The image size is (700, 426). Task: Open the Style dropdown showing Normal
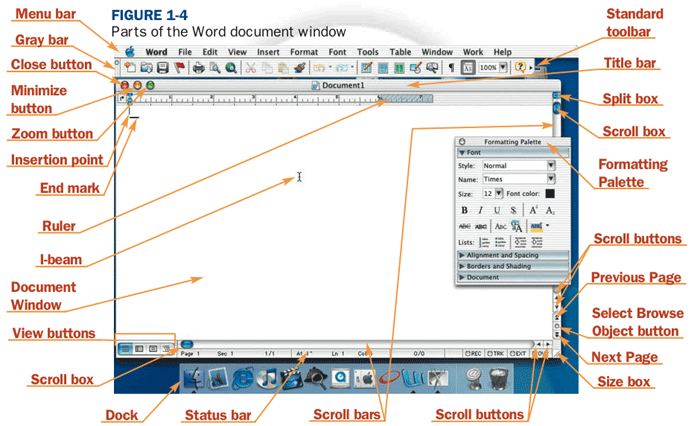[x=519, y=166]
